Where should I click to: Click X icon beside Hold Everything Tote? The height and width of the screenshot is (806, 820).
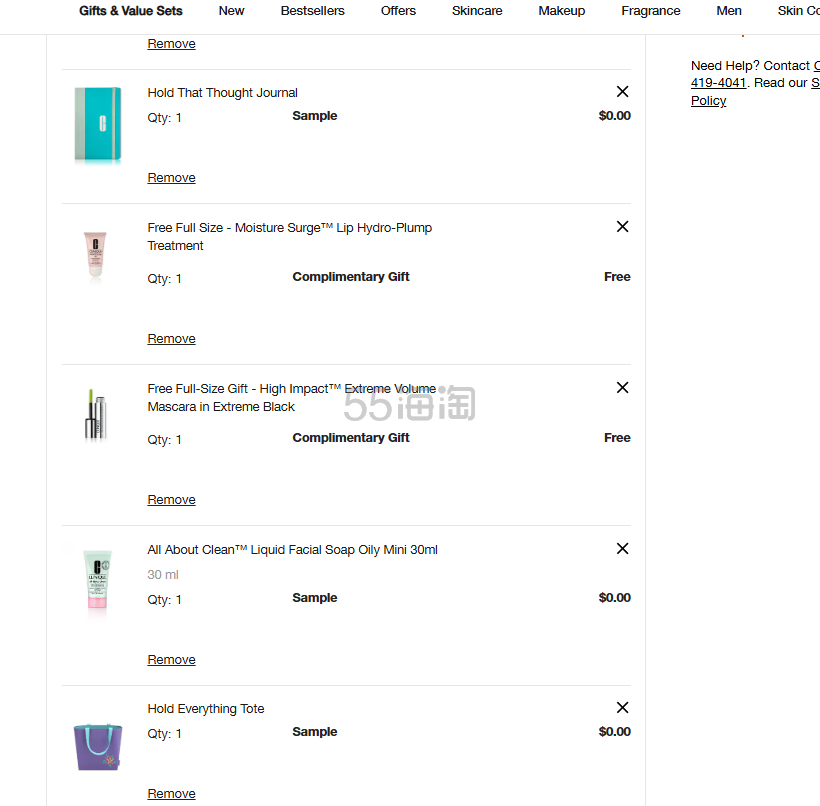pos(622,708)
